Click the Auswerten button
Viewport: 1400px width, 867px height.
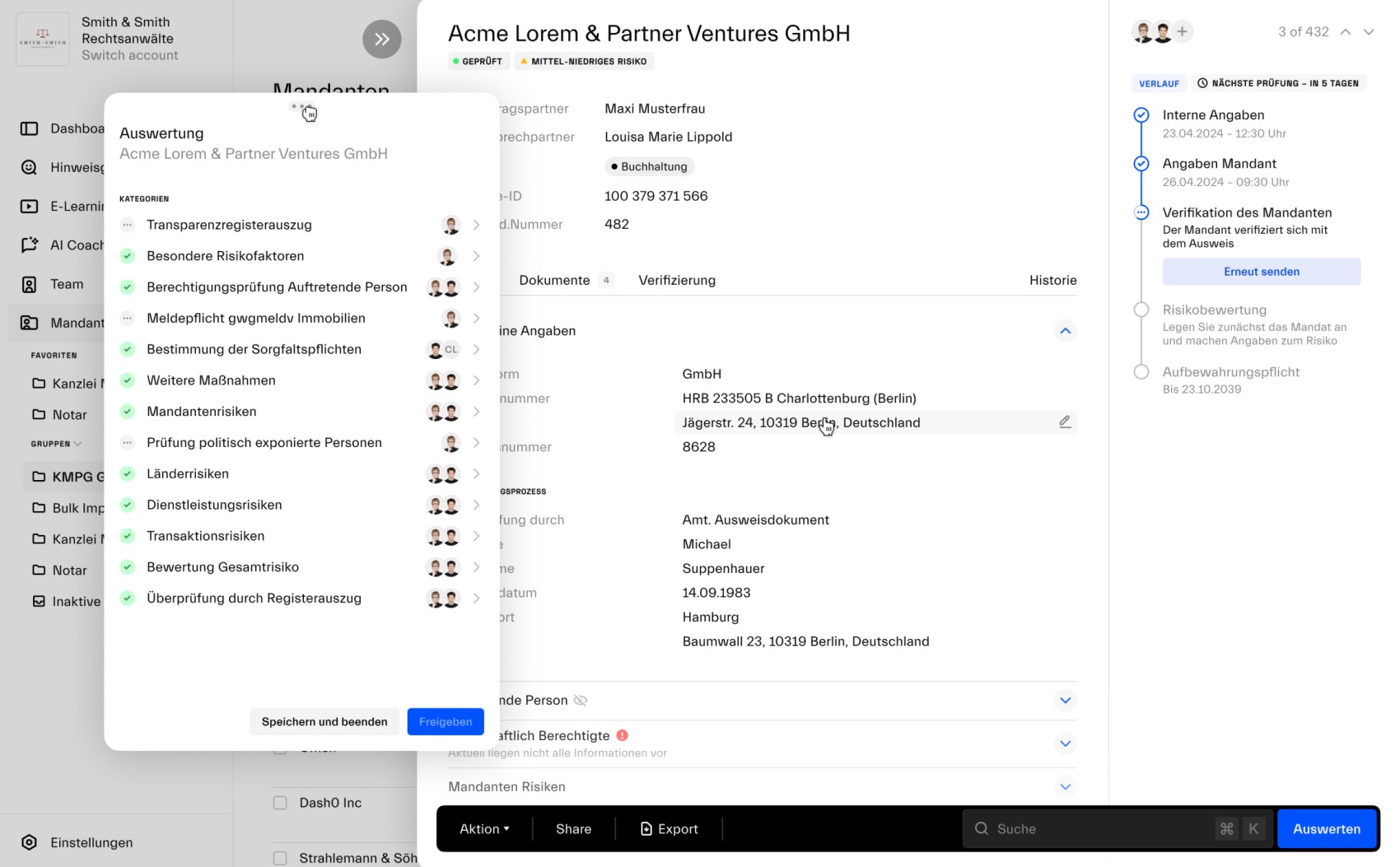click(x=1326, y=829)
